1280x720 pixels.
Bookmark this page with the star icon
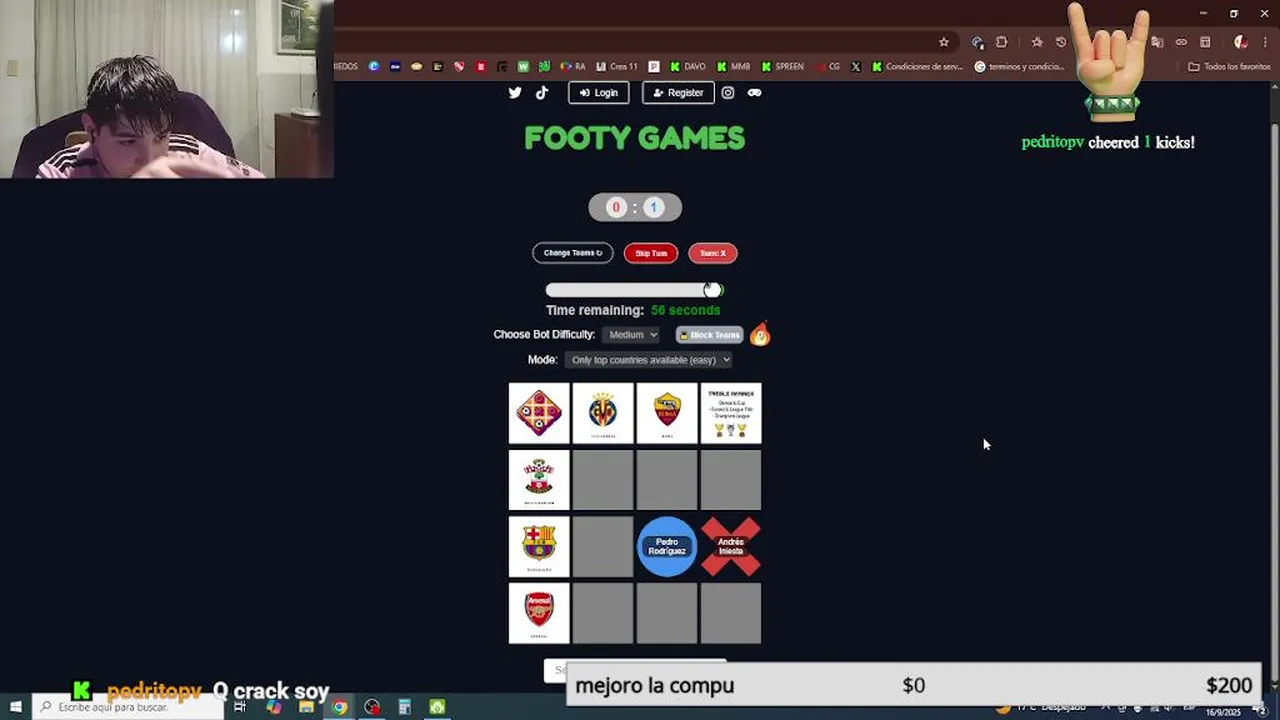coord(944,42)
